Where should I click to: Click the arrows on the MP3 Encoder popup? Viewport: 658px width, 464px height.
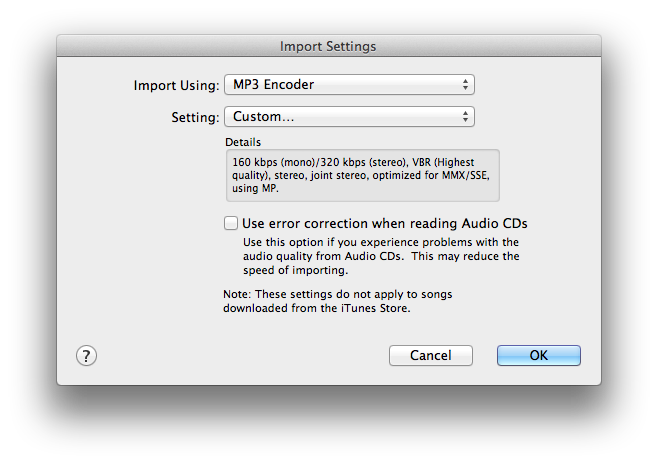[466, 85]
